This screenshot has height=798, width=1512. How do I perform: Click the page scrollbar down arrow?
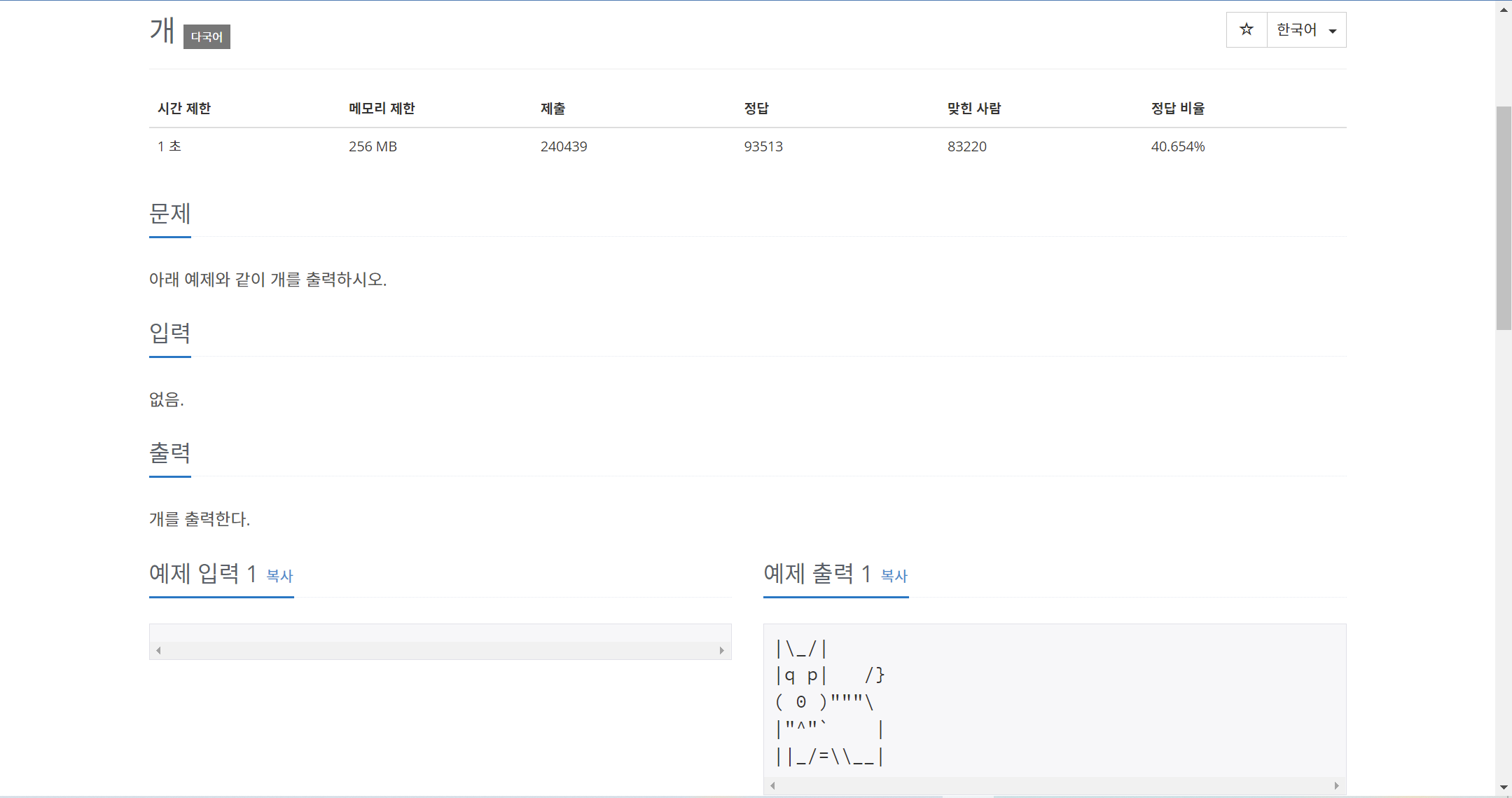pos(1503,787)
